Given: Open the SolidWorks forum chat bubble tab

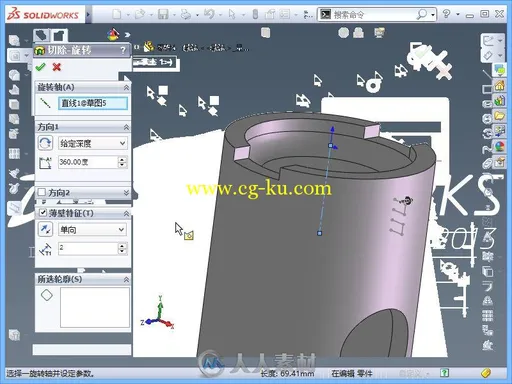Looking at the screenshot, I should point(499,70).
